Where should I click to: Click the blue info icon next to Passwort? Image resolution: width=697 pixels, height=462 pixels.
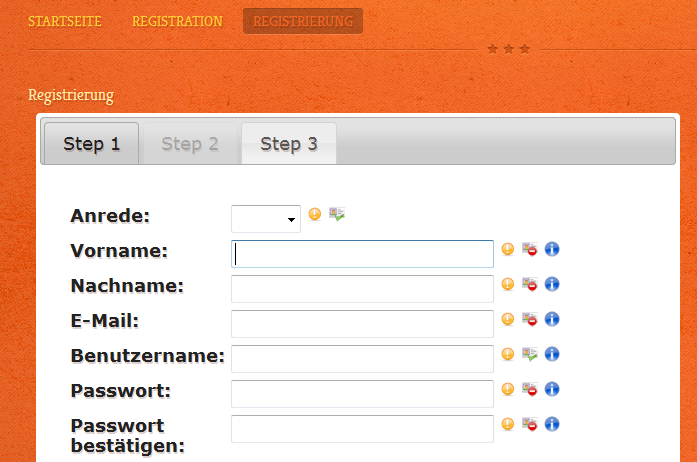[x=552, y=389]
